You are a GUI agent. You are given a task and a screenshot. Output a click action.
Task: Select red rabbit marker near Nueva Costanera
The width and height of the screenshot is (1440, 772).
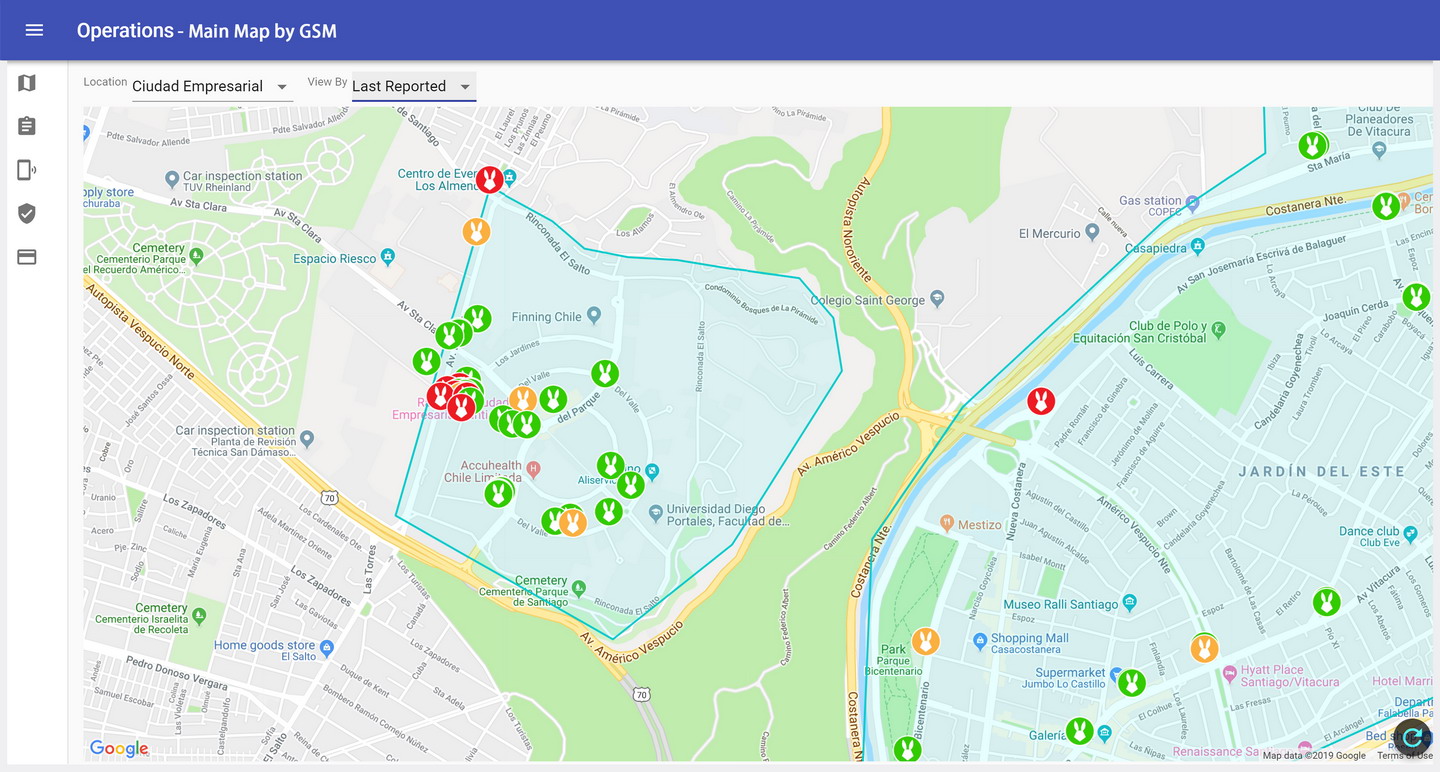1041,401
